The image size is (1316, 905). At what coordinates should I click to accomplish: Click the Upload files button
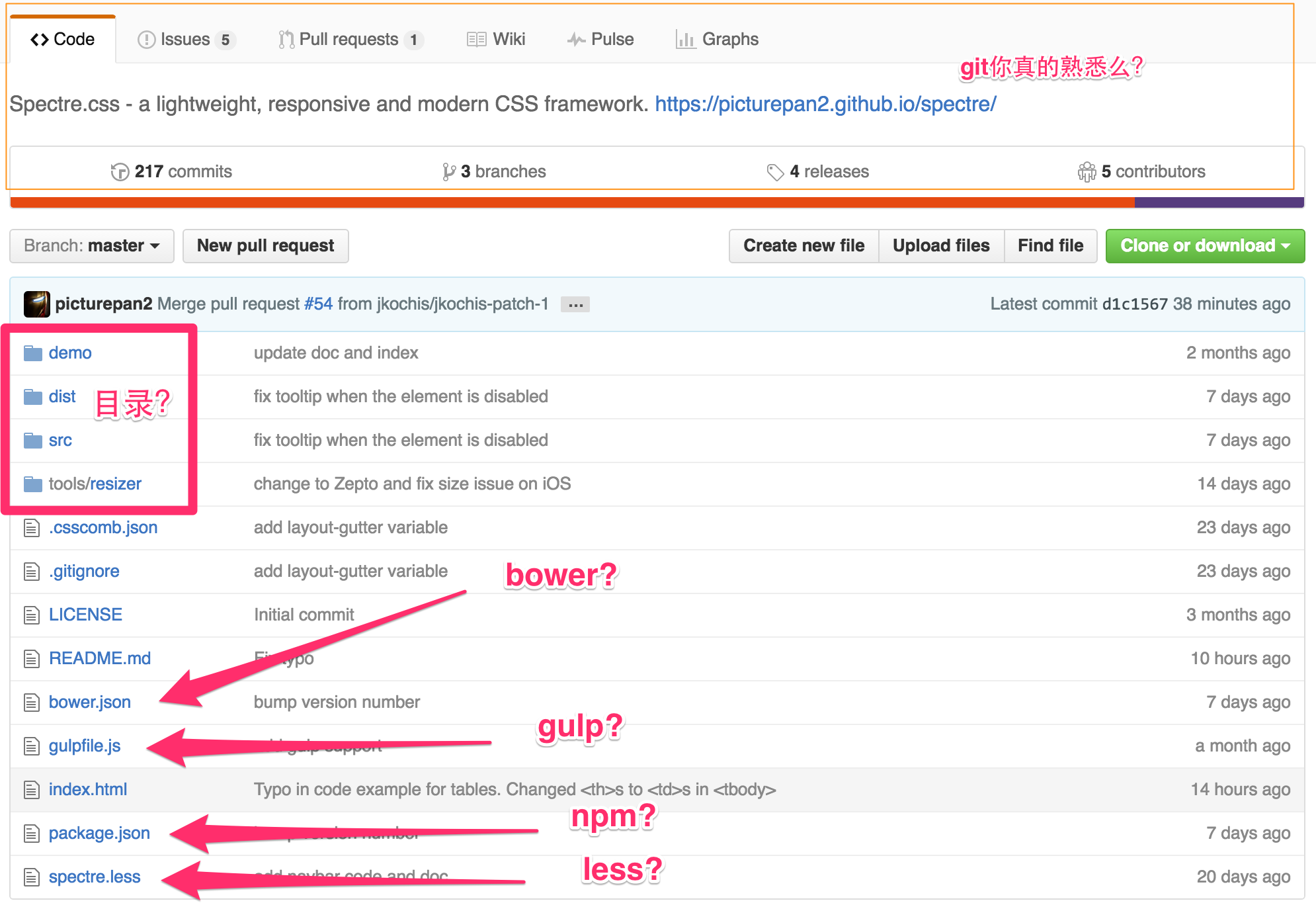[x=940, y=246]
